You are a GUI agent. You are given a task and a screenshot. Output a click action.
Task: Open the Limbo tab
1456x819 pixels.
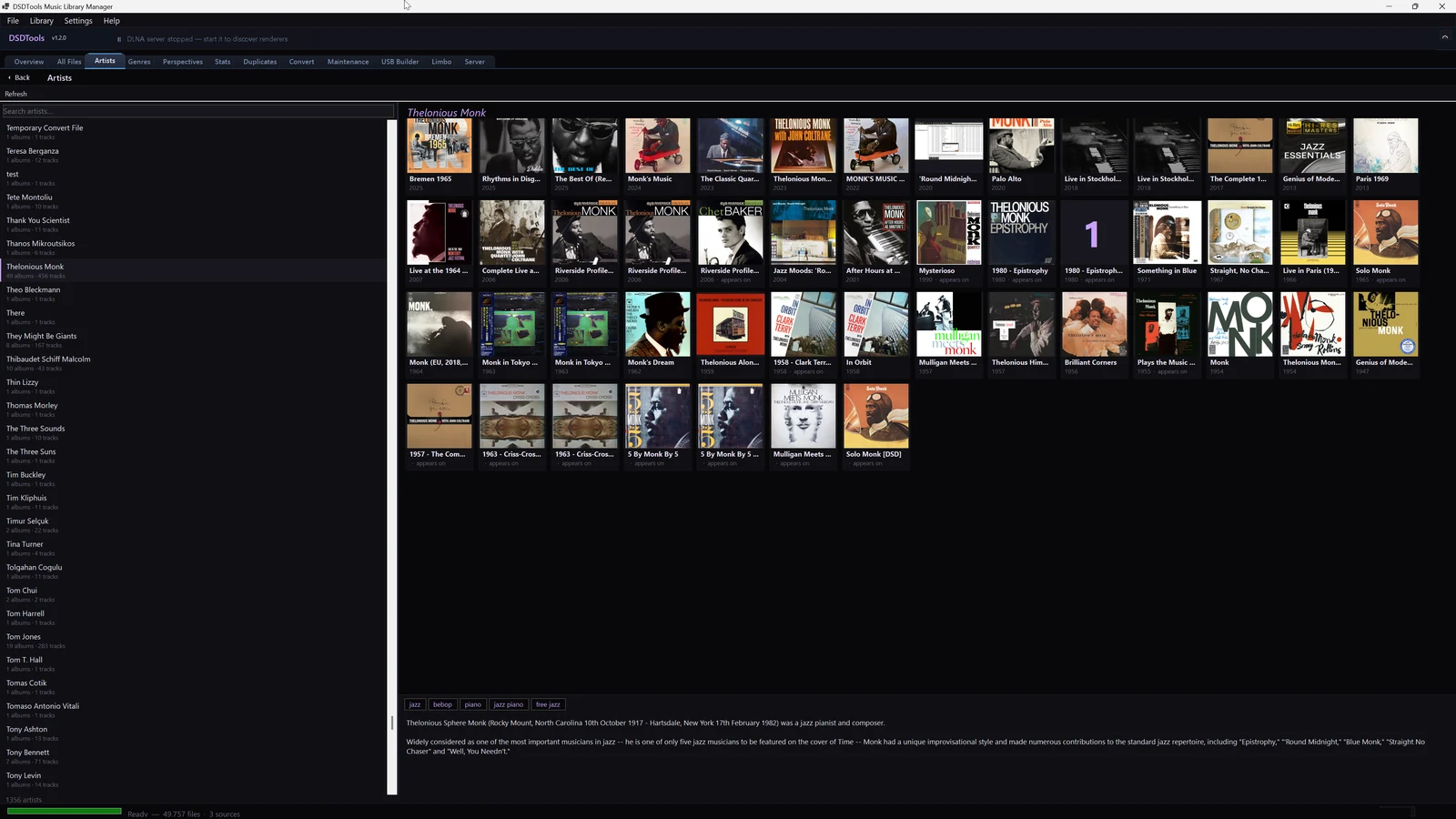441,62
